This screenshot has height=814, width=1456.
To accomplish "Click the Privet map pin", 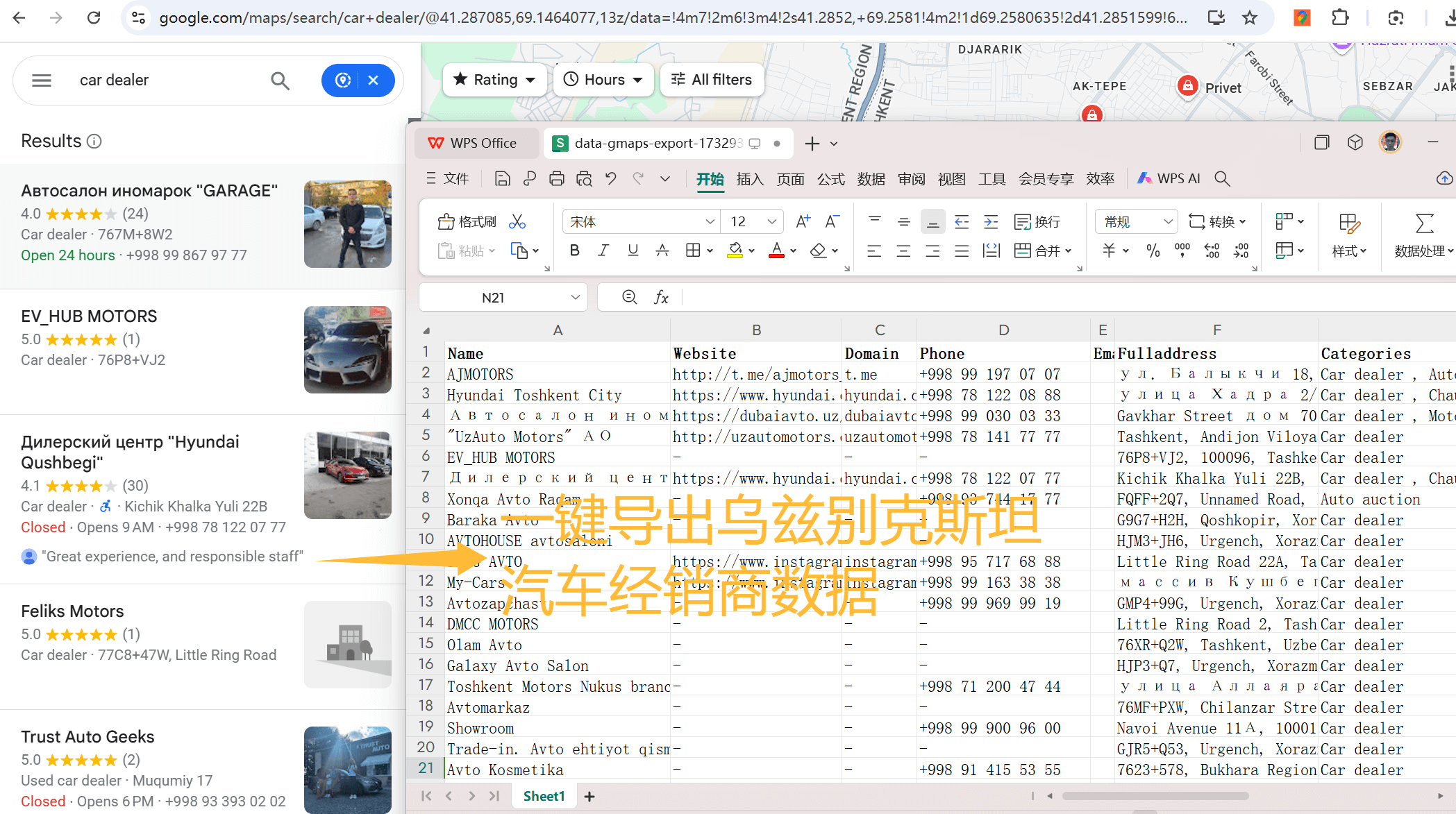I will [1188, 86].
